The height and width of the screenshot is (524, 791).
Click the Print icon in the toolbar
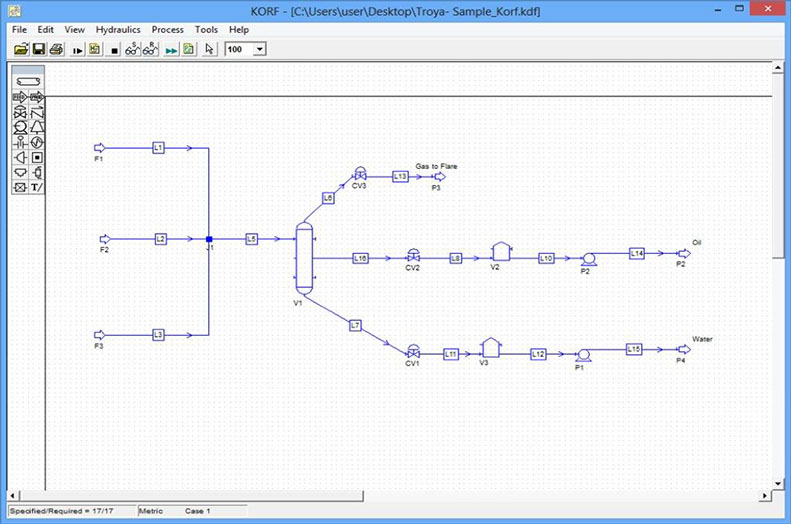[56, 49]
